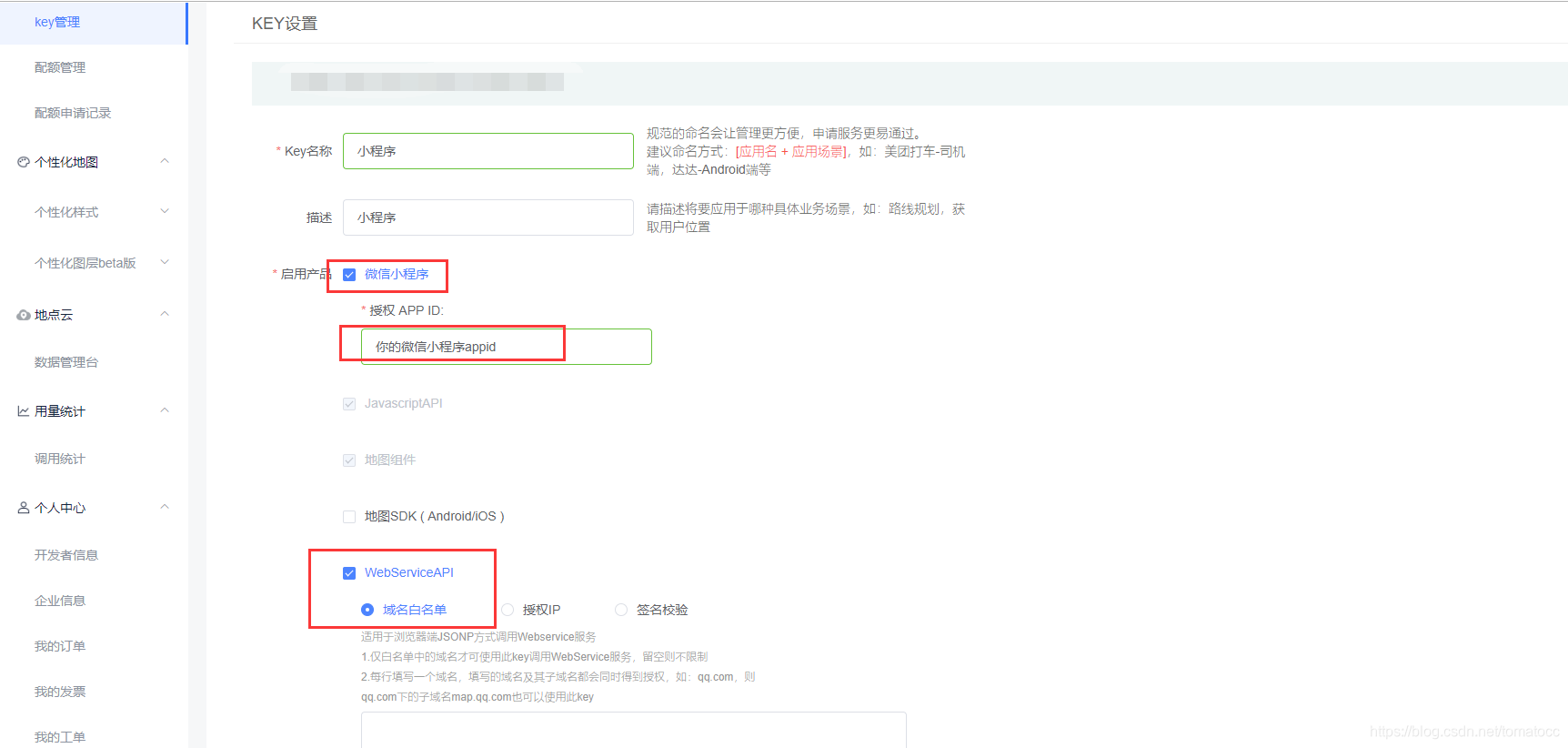Click the Key名称 input field
This screenshot has height=748, width=1568.
tap(488, 151)
